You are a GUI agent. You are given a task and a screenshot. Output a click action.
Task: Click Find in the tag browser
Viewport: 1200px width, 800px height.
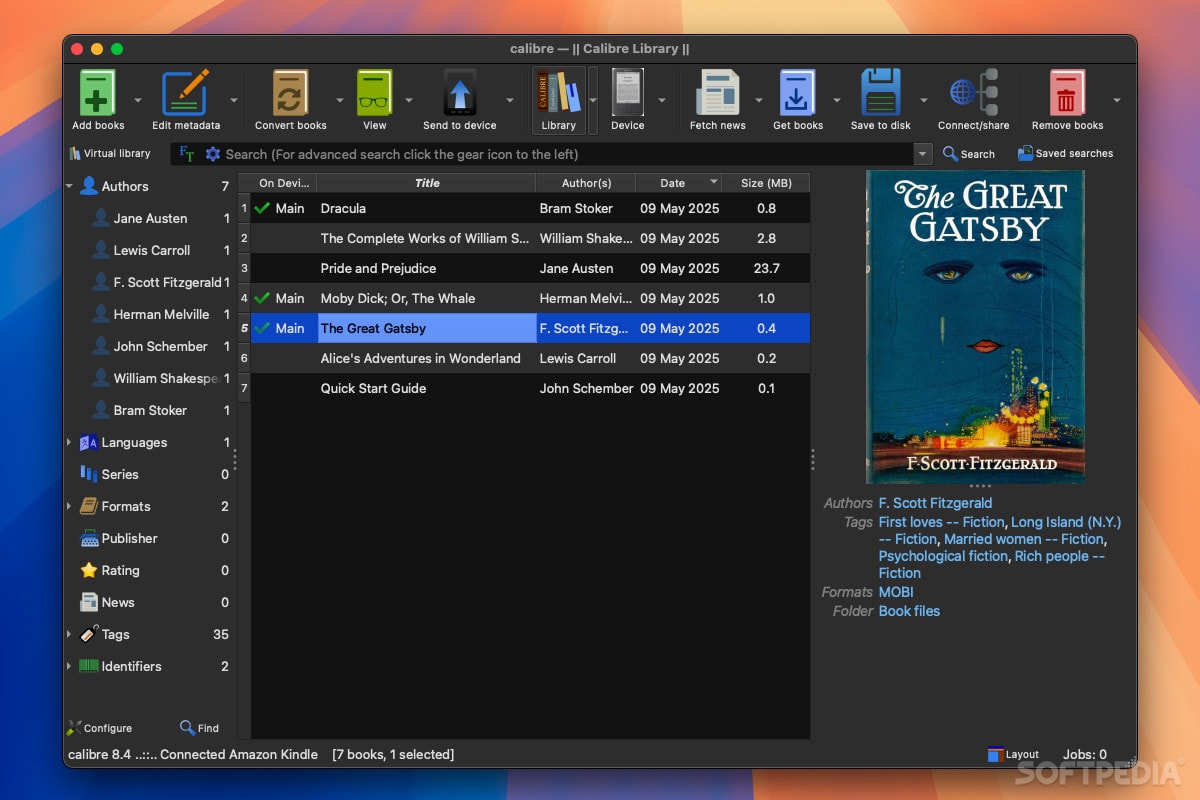coord(199,728)
